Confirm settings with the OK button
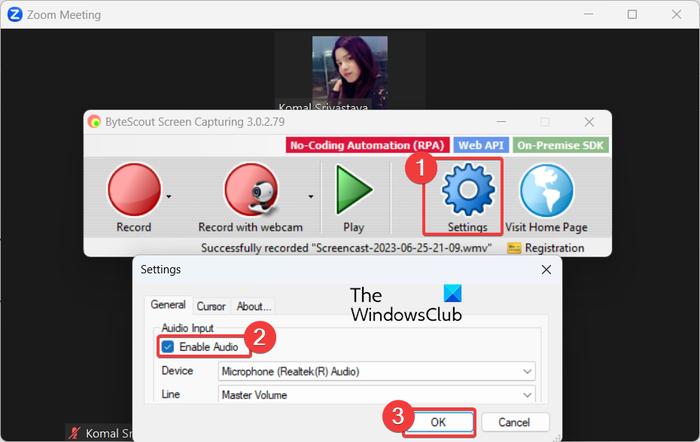The height and width of the screenshot is (442, 700). pyautogui.click(x=438, y=422)
